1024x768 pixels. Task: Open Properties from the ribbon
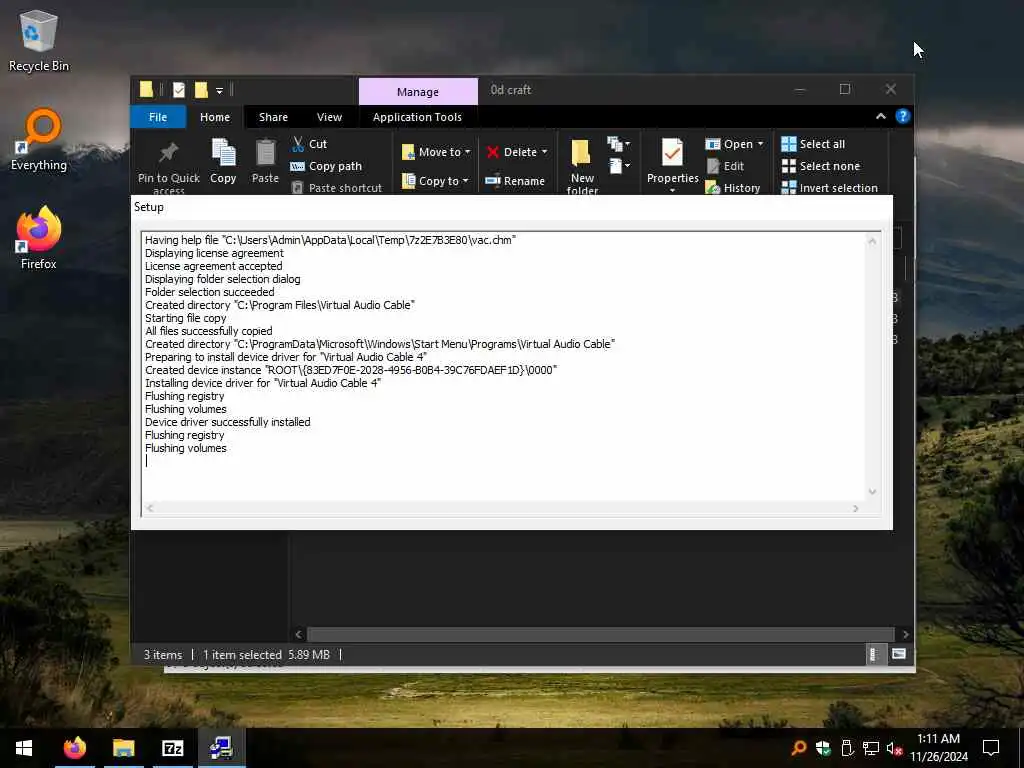pyautogui.click(x=672, y=165)
